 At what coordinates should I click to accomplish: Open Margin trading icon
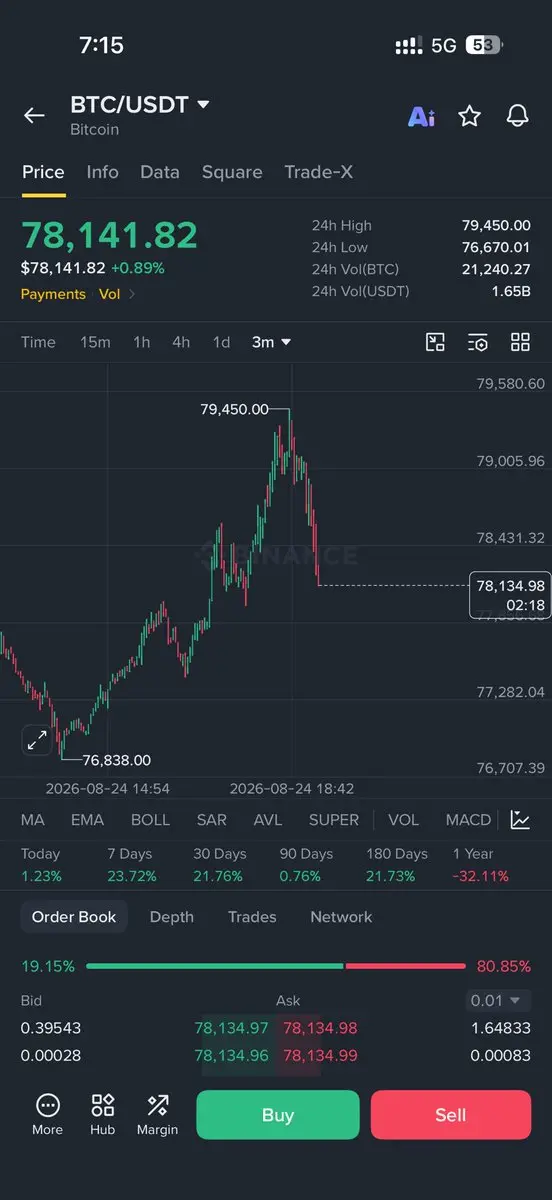pyautogui.click(x=157, y=1114)
